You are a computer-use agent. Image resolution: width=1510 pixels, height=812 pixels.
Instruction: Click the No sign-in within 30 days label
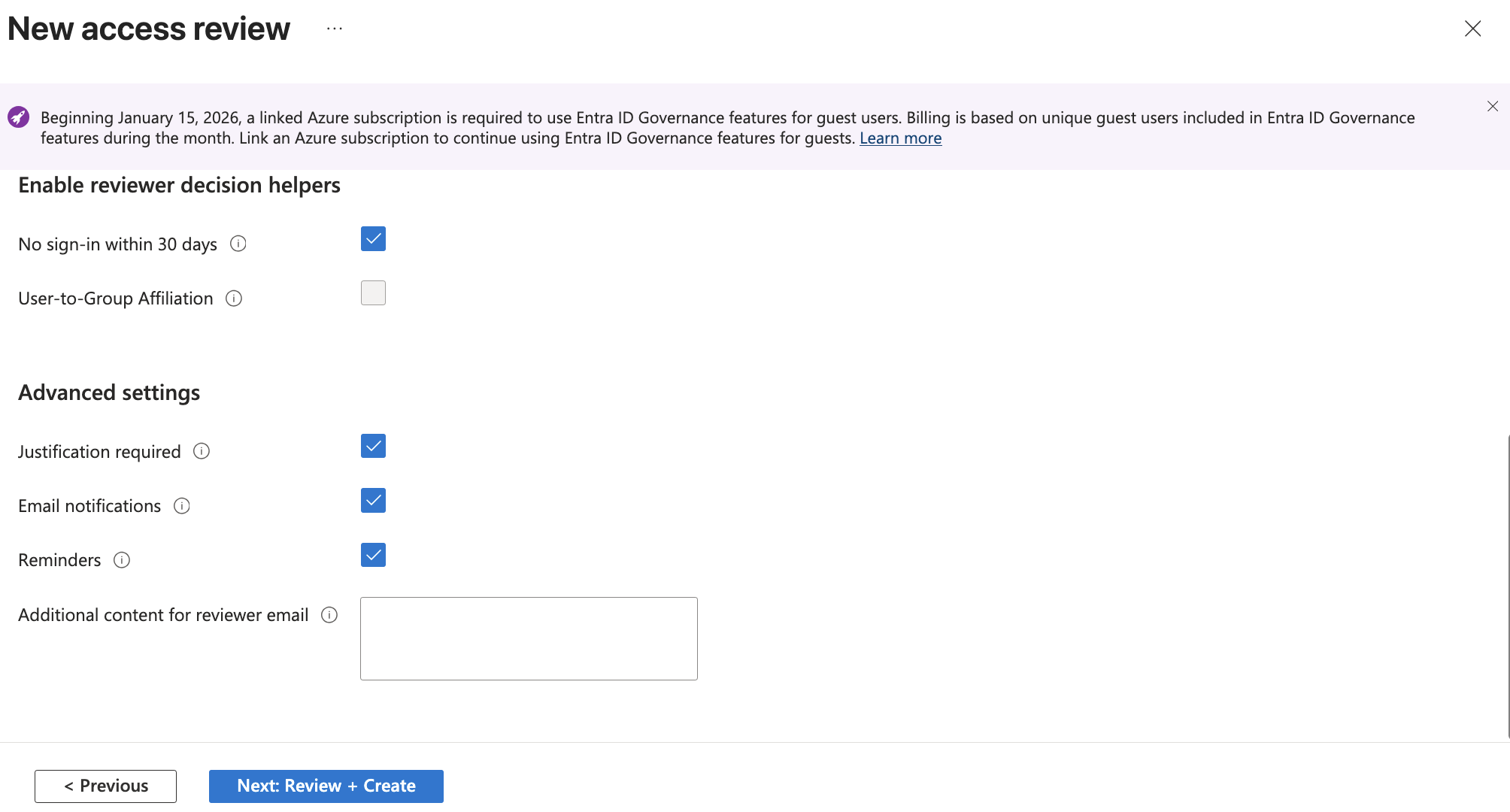pos(117,244)
